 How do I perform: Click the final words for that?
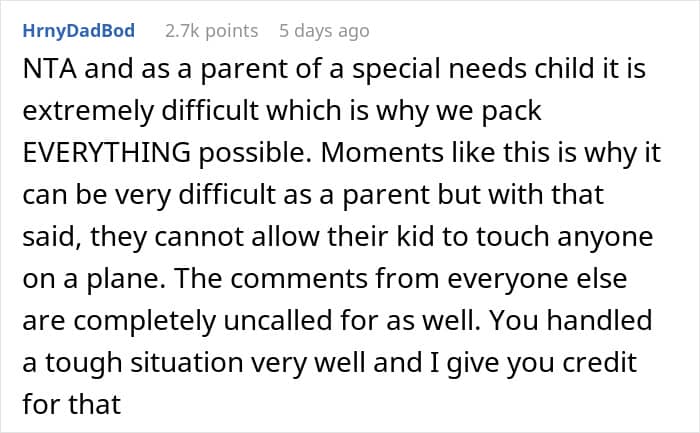click(x=72, y=404)
